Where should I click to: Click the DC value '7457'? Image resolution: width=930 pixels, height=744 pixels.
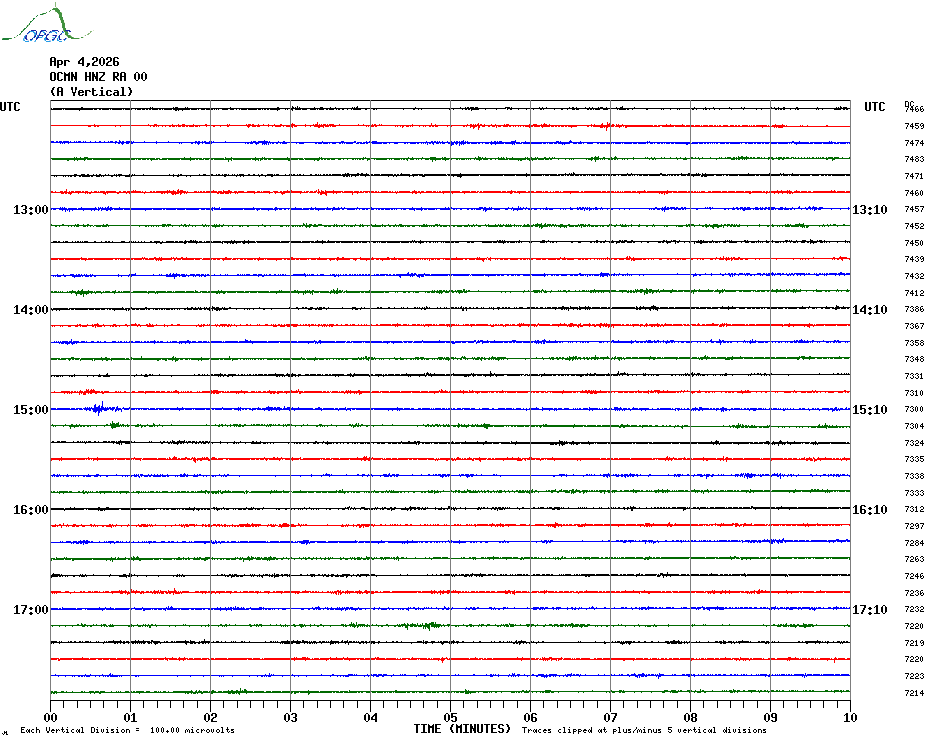pyautogui.click(x=914, y=209)
